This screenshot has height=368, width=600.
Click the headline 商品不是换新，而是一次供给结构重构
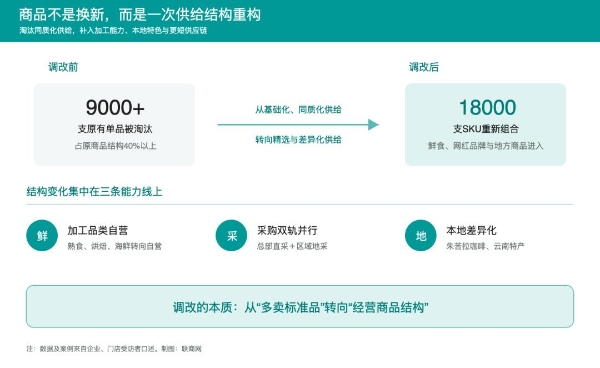140,15
